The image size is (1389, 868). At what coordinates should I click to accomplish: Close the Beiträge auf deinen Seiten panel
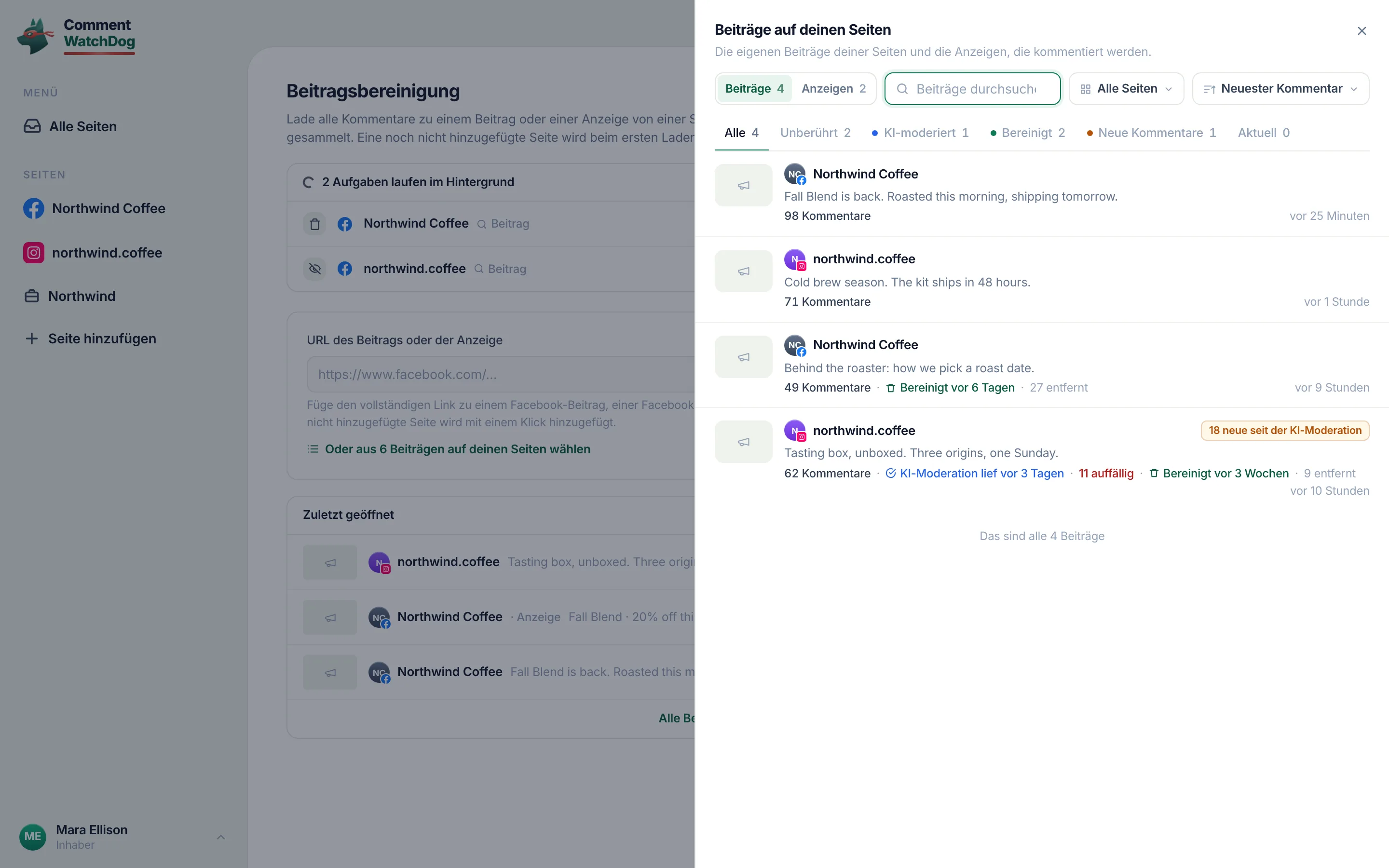pyautogui.click(x=1362, y=31)
